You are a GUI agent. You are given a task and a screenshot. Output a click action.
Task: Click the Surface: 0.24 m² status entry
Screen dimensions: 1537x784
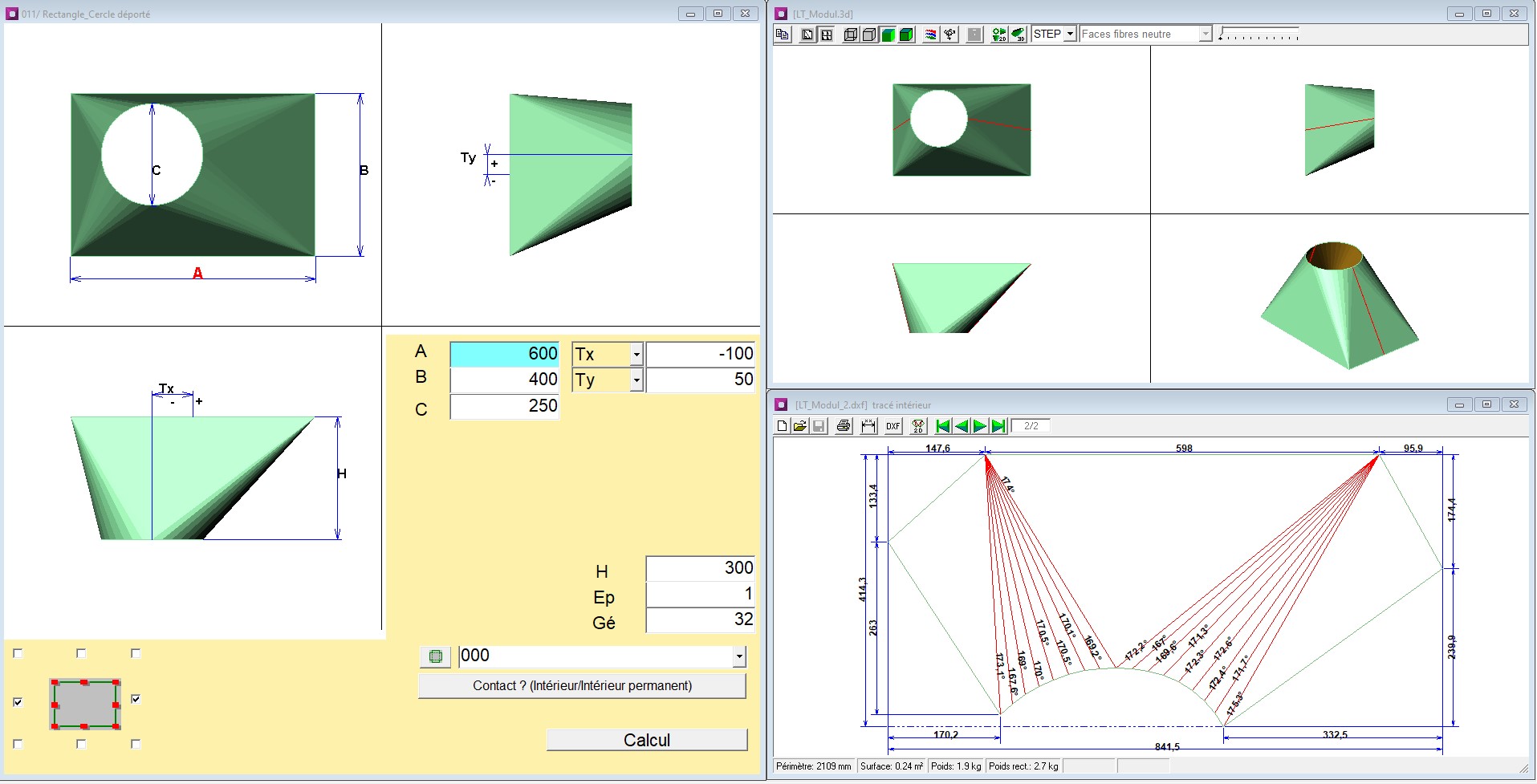pos(892,766)
